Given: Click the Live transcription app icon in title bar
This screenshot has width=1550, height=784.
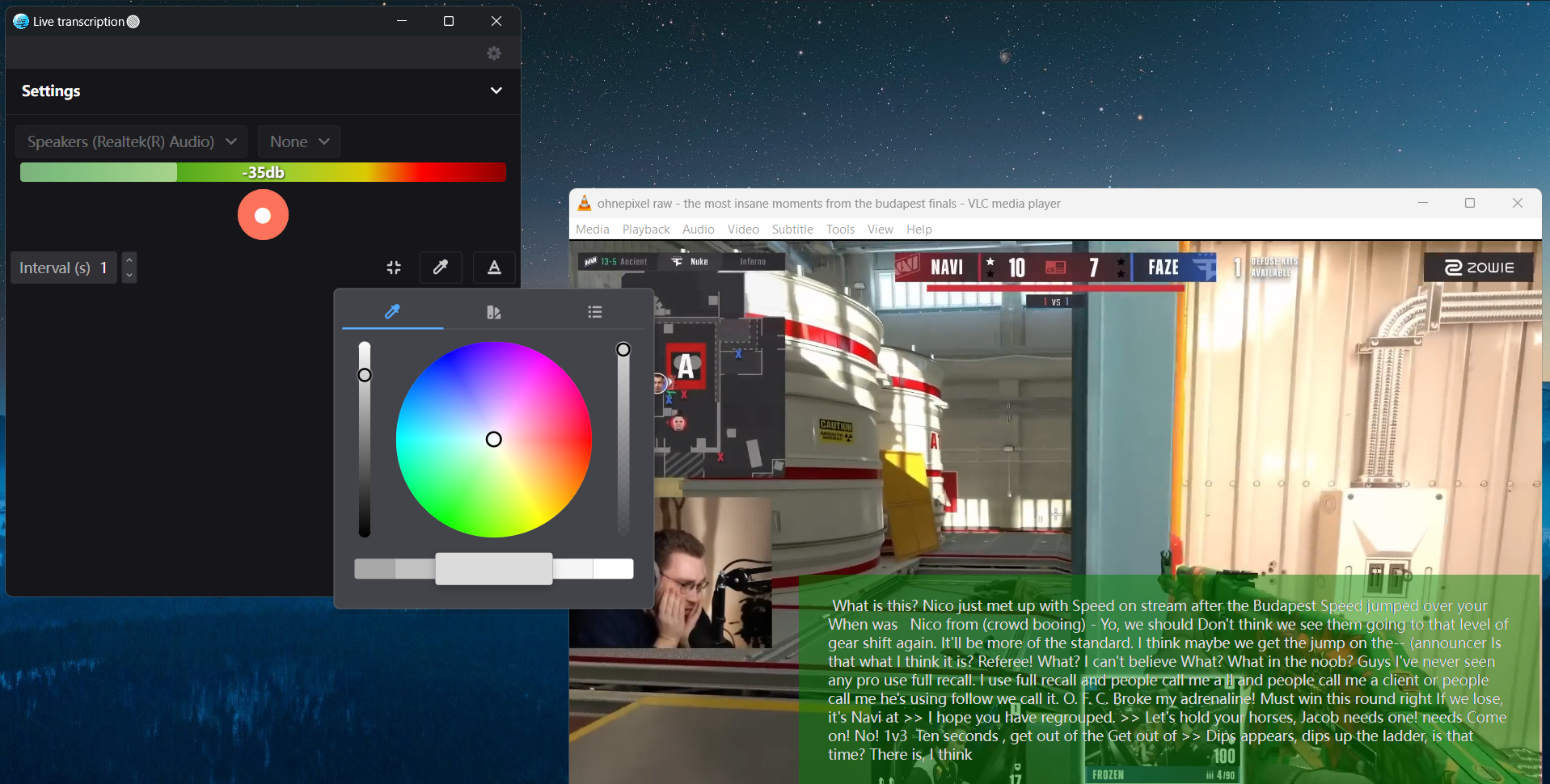Looking at the screenshot, I should point(21,21).
